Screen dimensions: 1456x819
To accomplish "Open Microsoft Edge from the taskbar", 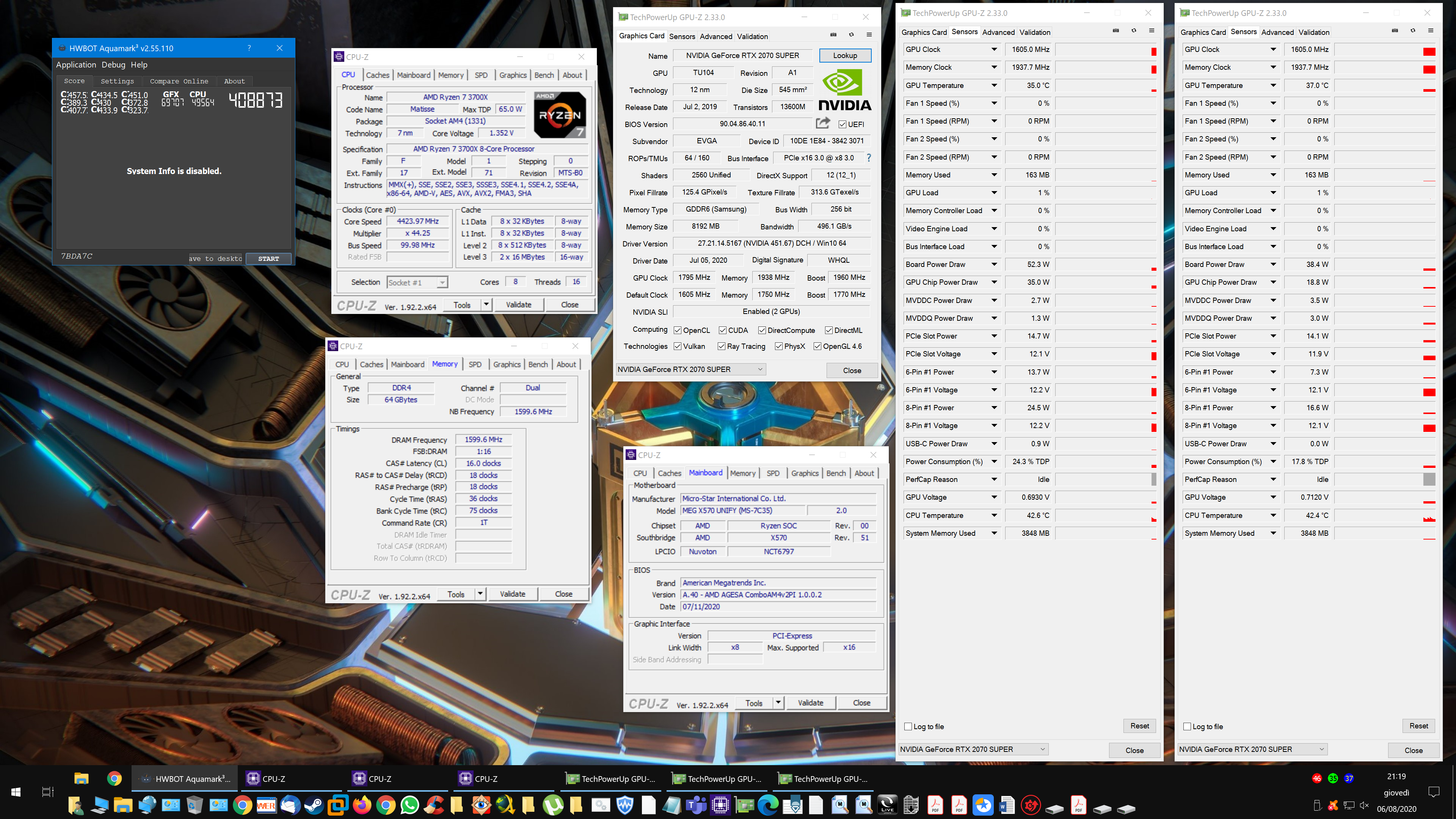I will [x=768, y=805].
